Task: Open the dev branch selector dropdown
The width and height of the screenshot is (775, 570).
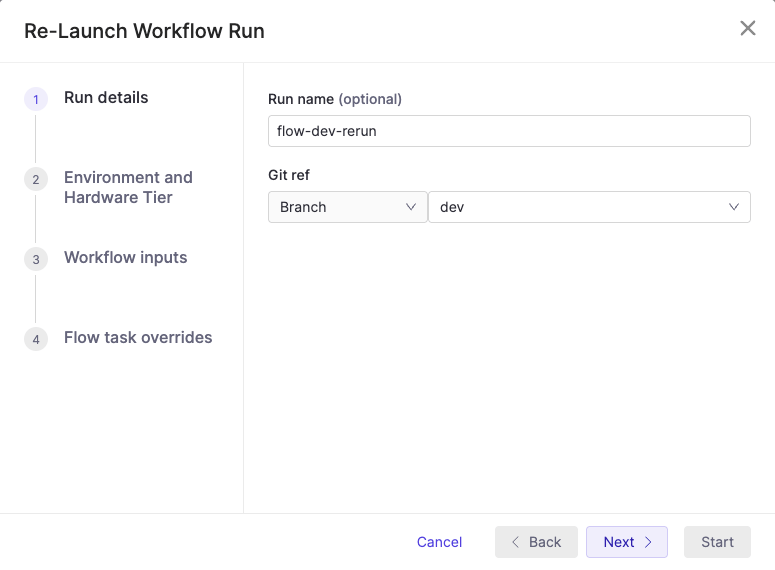Action: point(589,207)
